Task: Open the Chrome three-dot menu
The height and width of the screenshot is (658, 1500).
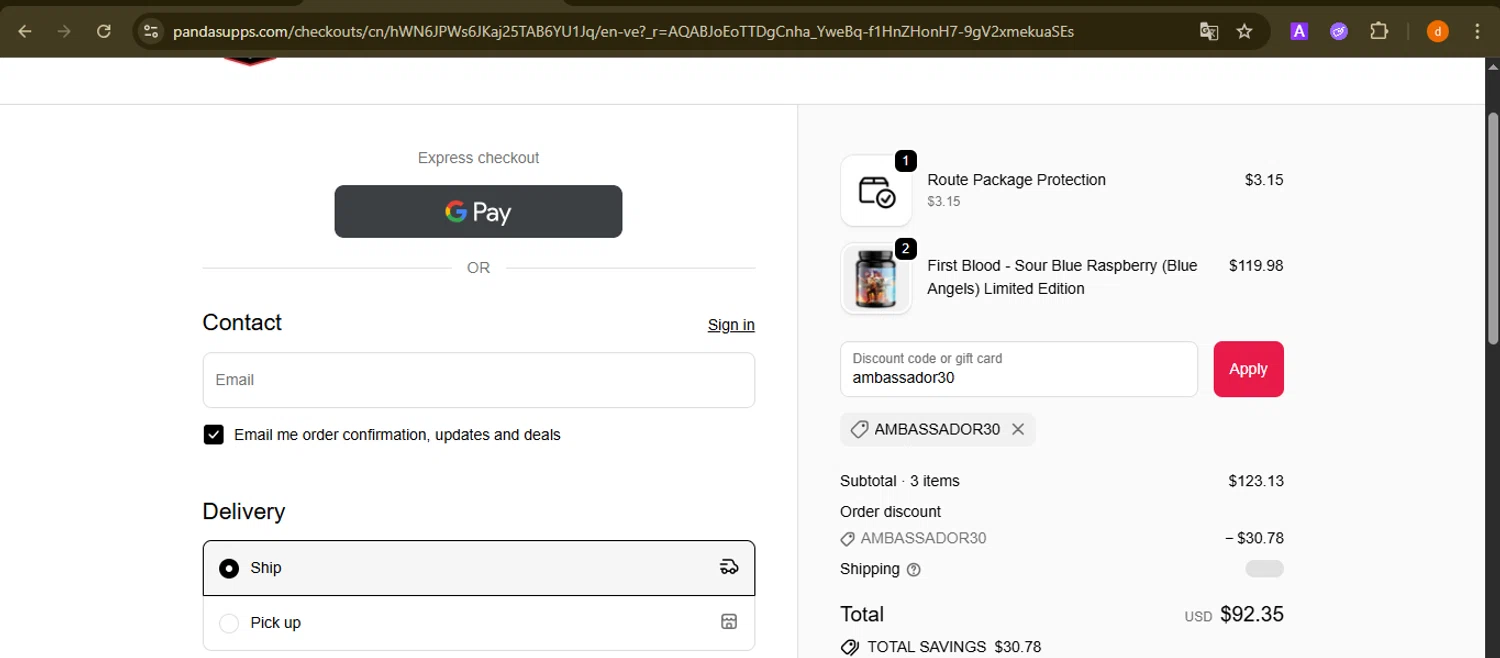Action: 1478,31
